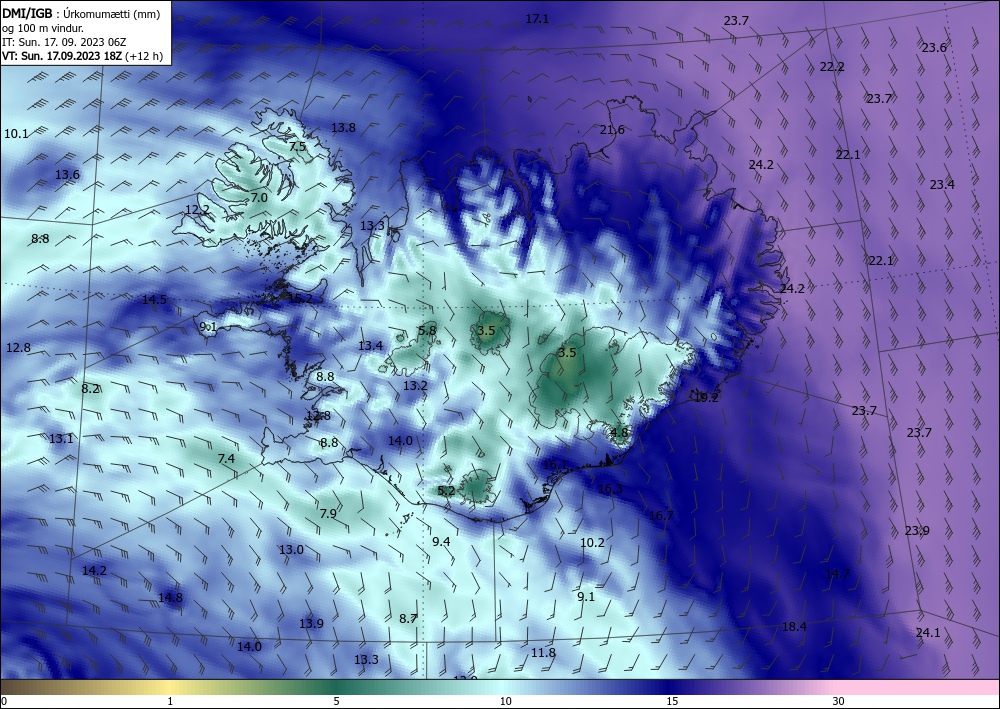Click the value 14.7 on the map
This screenshot has height=709, width=1000.
point(837,573)
